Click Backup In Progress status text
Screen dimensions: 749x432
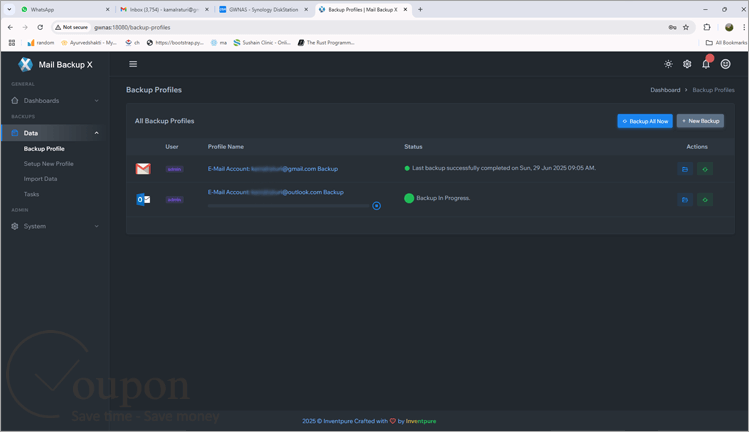pos(443,198)
